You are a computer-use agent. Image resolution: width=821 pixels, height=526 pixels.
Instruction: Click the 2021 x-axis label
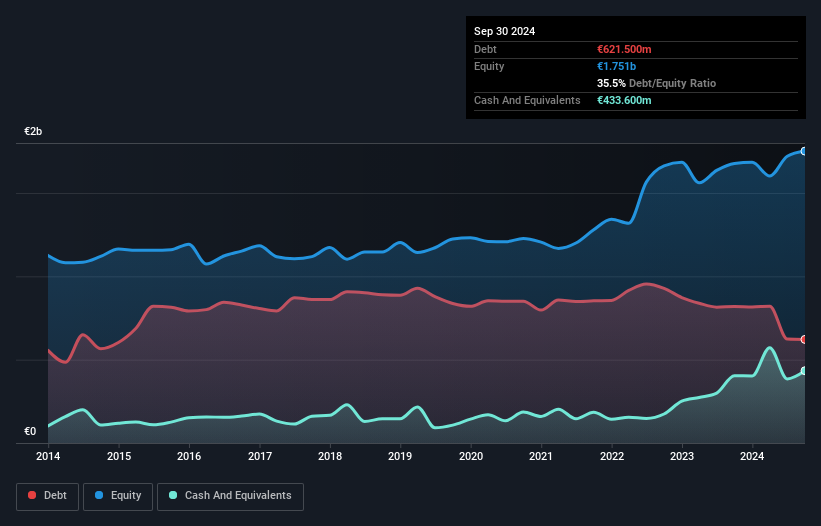click(541, 456)
